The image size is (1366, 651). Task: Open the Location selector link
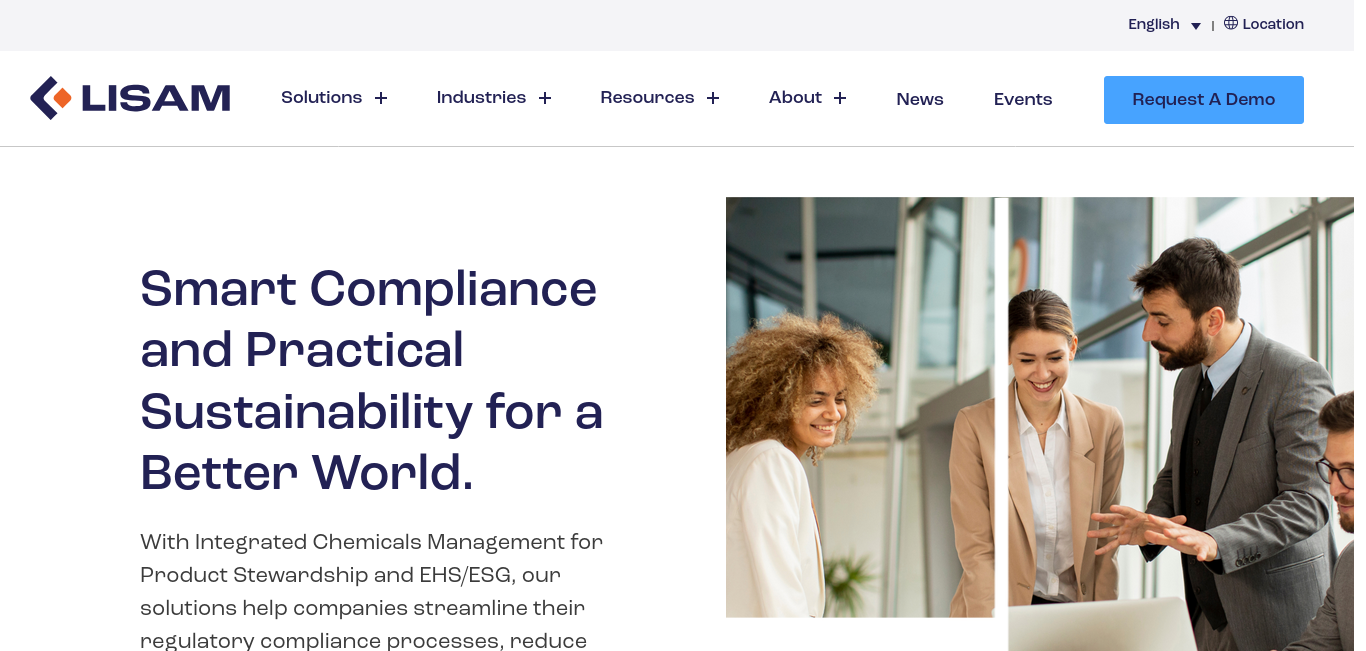[1264, 24]
